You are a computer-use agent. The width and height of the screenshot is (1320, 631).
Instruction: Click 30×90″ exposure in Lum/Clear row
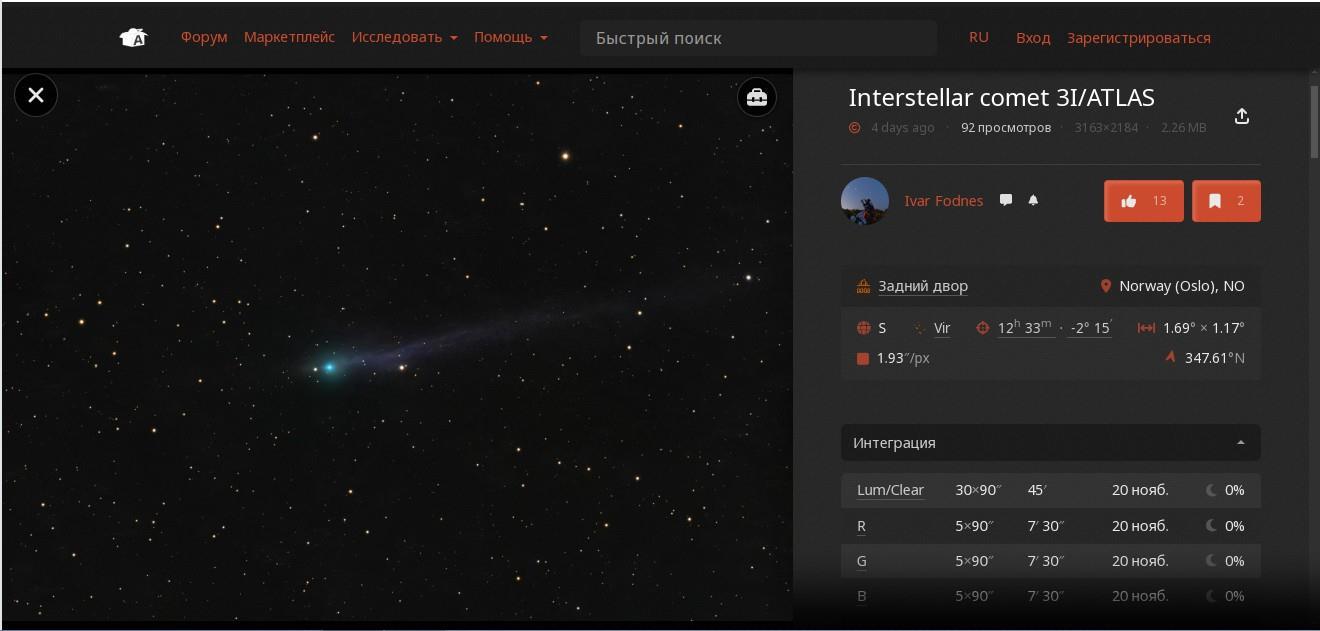980,490
